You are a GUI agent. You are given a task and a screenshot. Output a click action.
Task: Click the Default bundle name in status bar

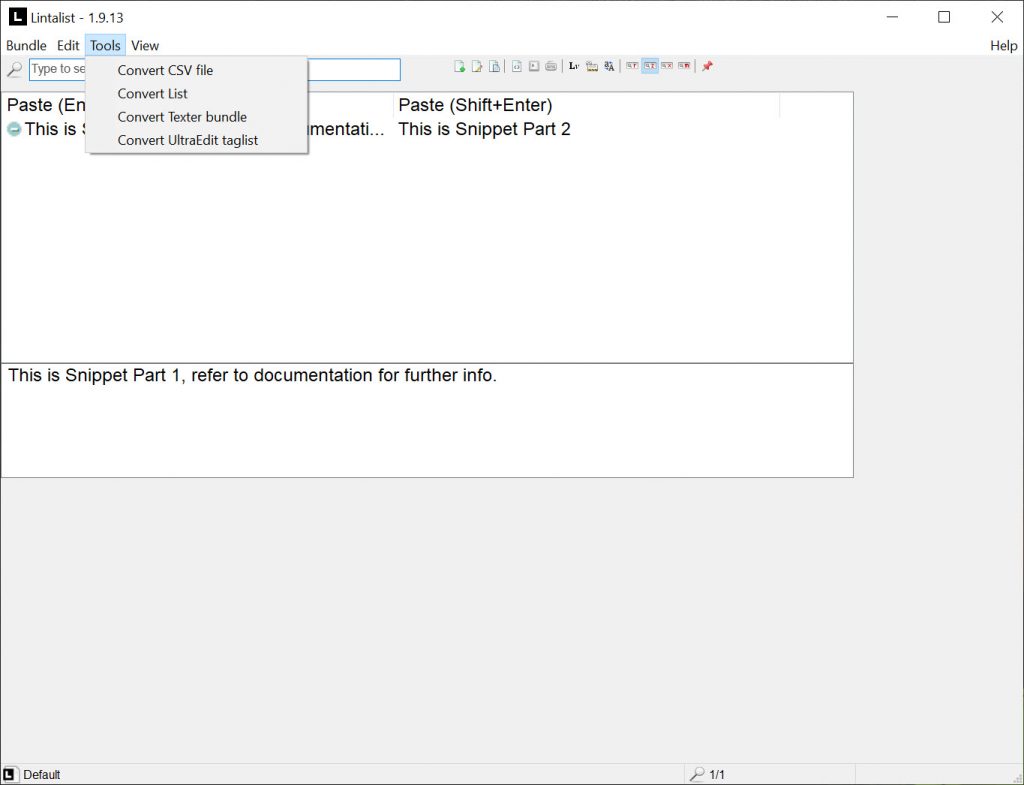point(42,775)
